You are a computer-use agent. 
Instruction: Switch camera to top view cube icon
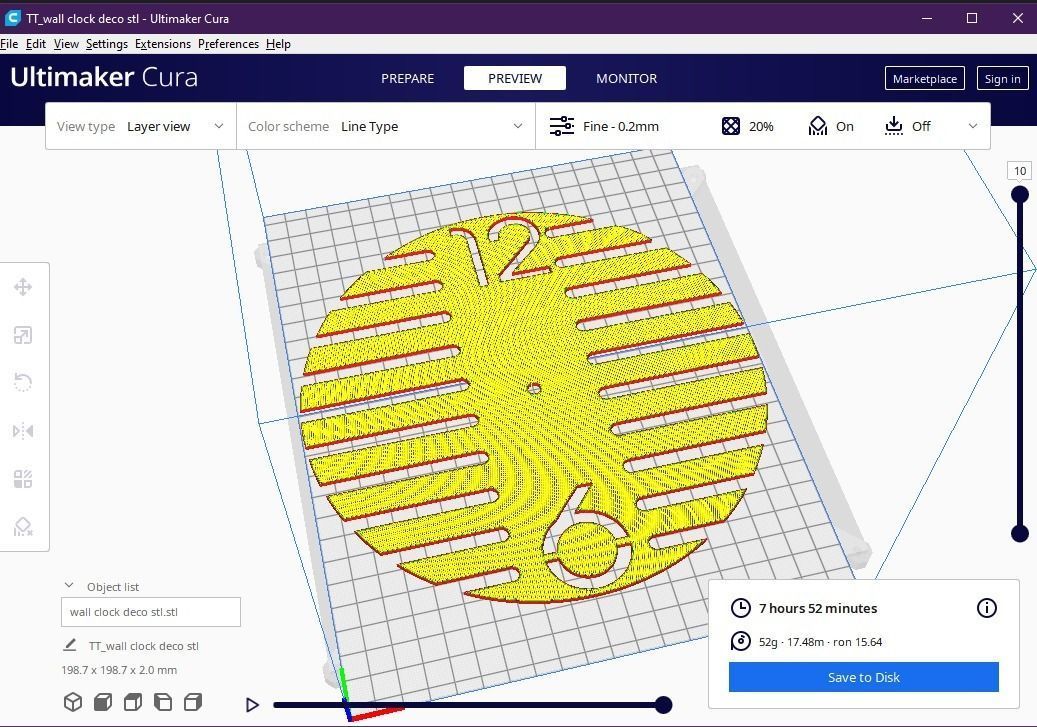(x=132, y=702)
